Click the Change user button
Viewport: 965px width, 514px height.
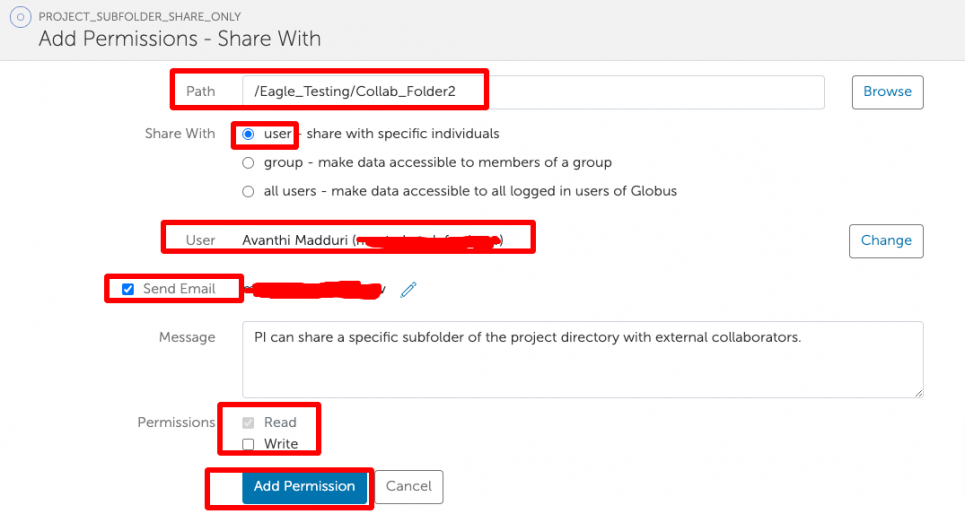(x=885, y=240)
